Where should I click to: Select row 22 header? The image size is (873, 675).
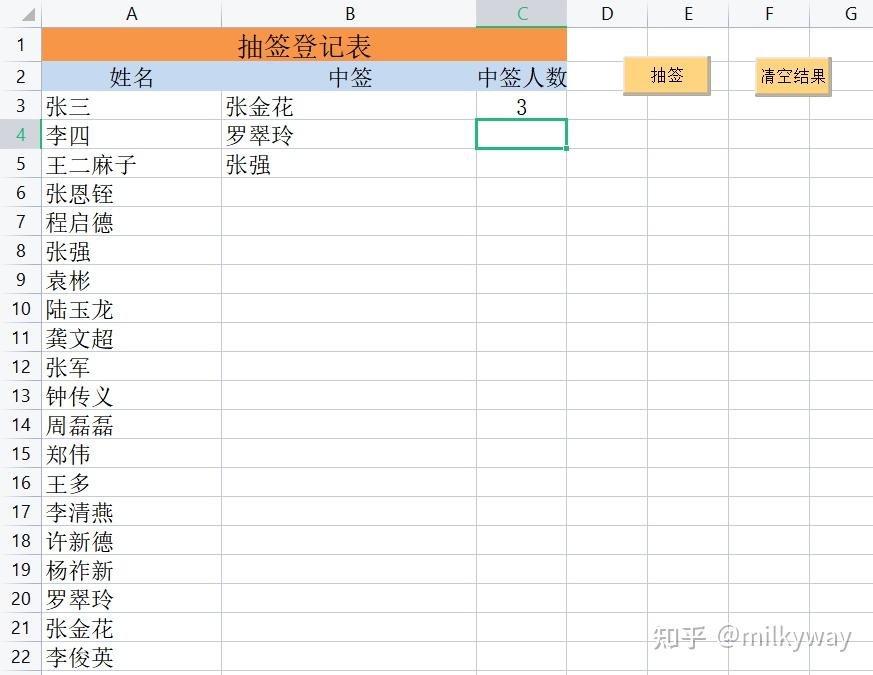[x=21, y=656]
